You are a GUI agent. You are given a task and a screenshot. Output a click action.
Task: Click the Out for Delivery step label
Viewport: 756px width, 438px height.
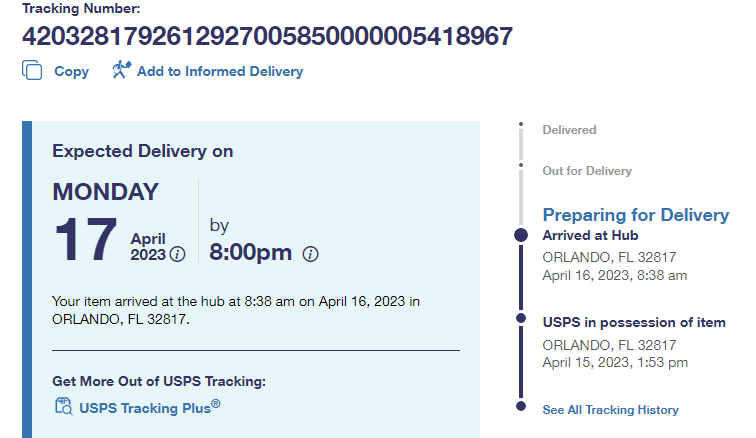pyautogui.click(x=587, y=171)
